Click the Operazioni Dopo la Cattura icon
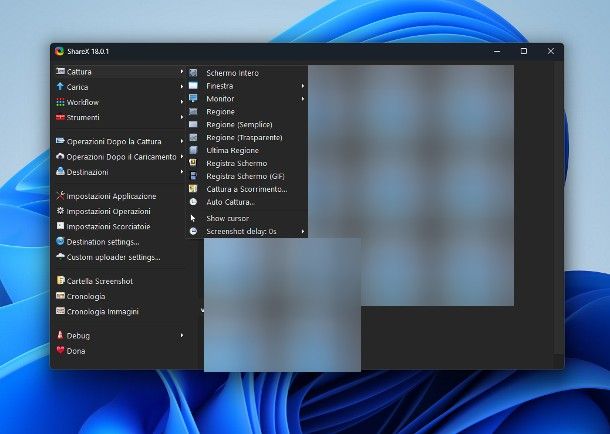 [x=60, y=141]
